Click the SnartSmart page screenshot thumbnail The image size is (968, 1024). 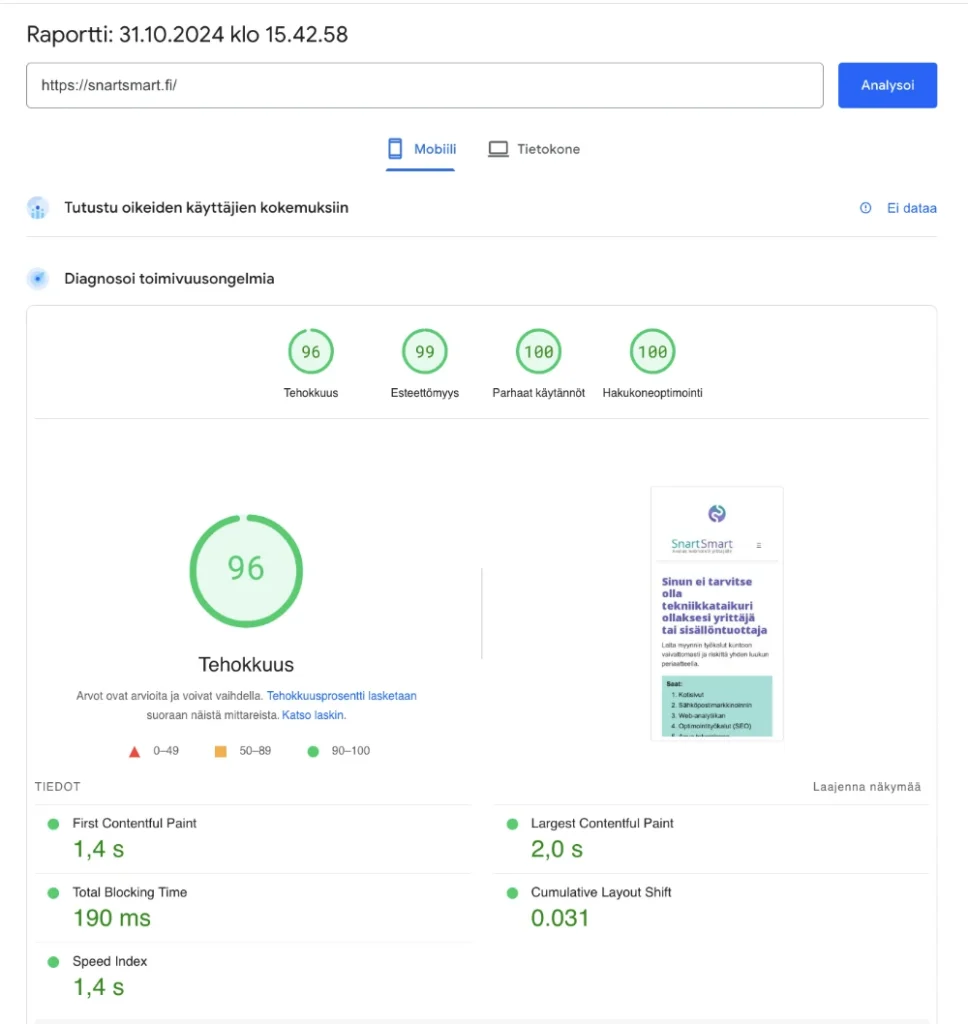(x=717, y=613)
